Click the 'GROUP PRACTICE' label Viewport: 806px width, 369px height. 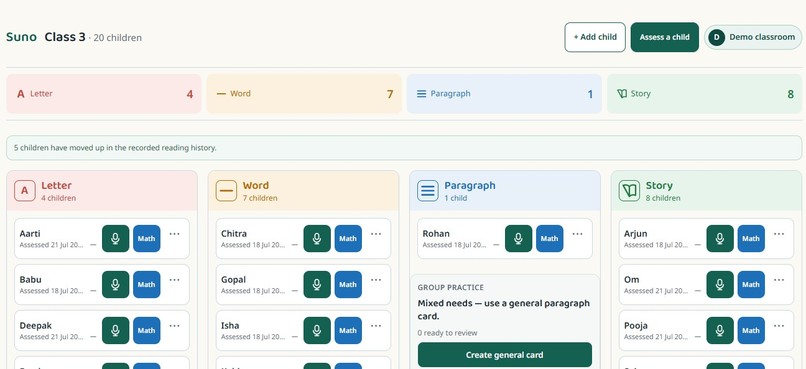click(x=450, y=287)
